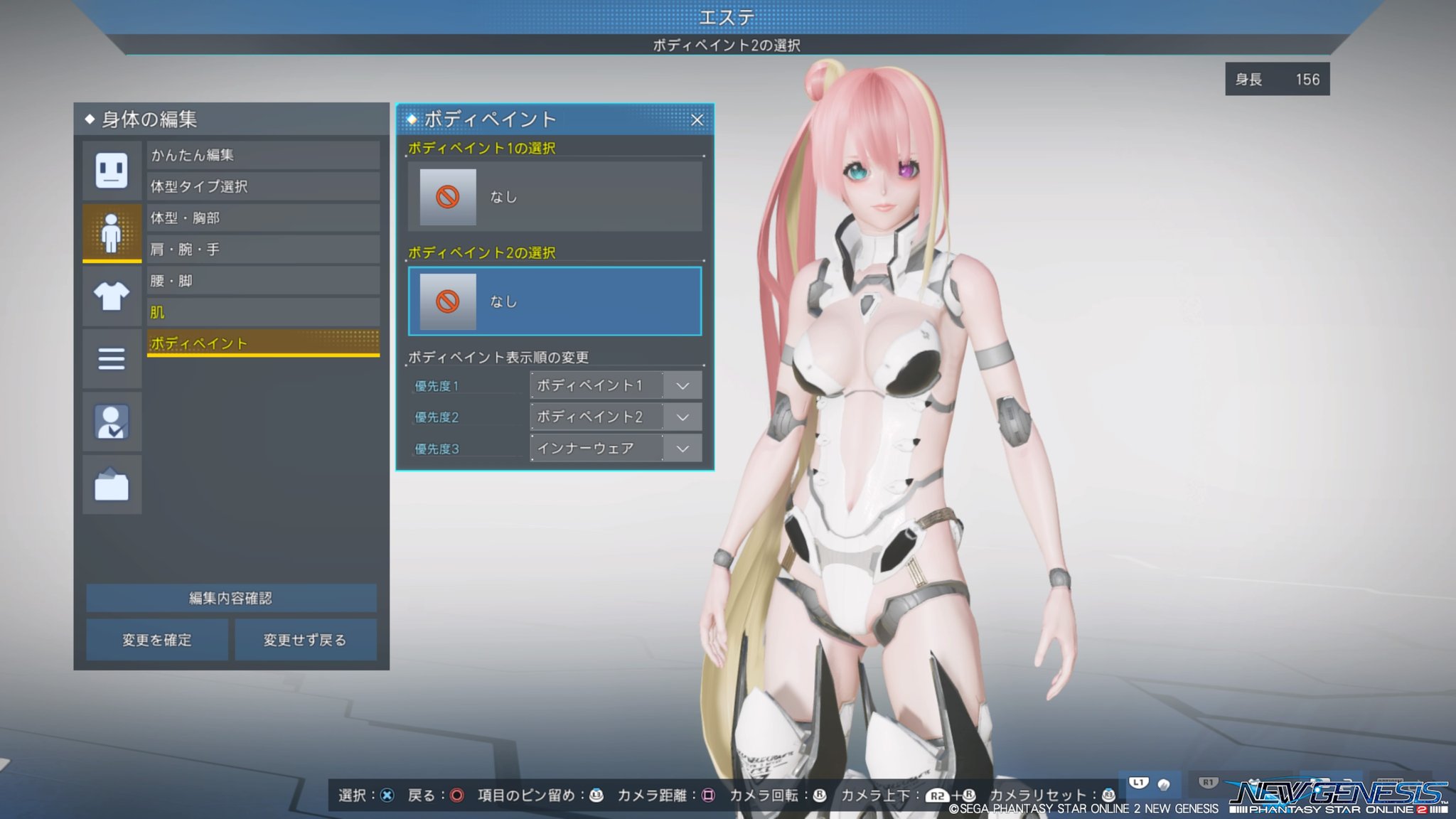Expand the 優先度1 dropdown
1456x819 pixels.
(682, 385)
